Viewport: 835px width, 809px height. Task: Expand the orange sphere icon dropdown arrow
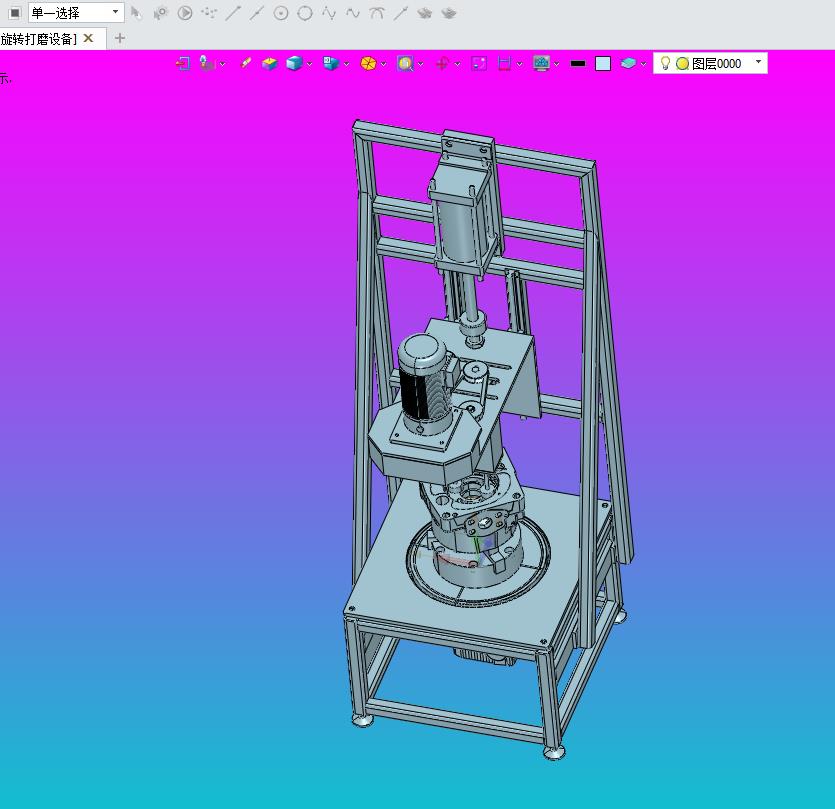pyautogui.click(x=383, y=64)
